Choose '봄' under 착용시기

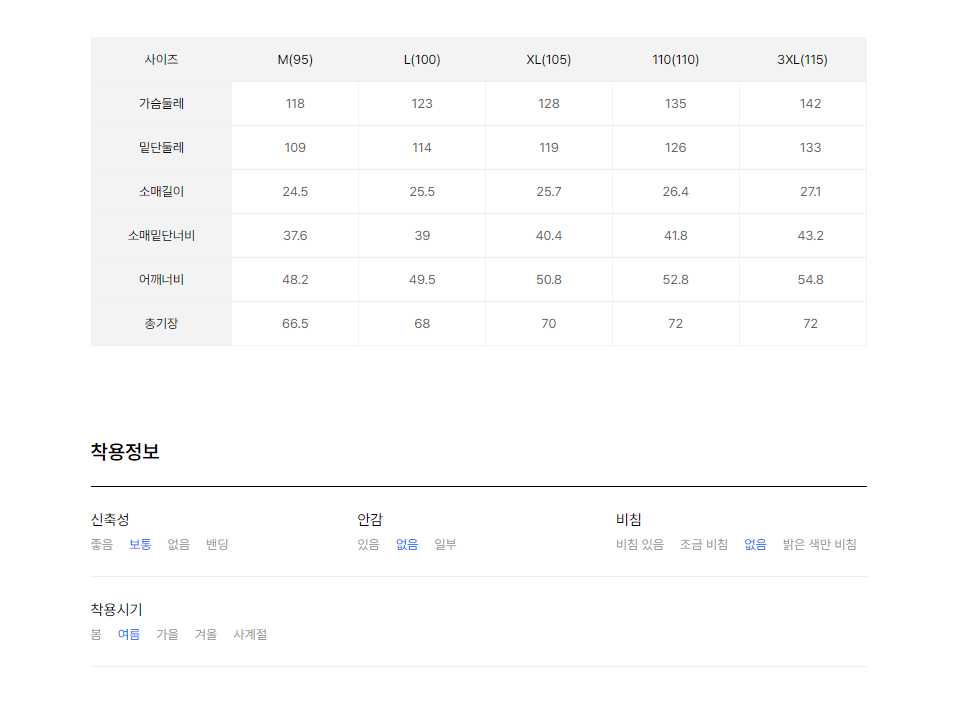[96, 634]
